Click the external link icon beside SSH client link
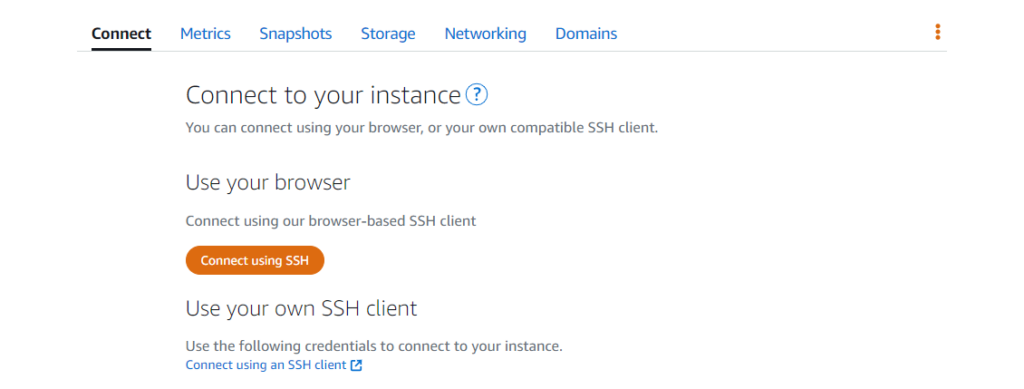The height and width of the screenshot is (389, 1024). (x=356, y=366)
